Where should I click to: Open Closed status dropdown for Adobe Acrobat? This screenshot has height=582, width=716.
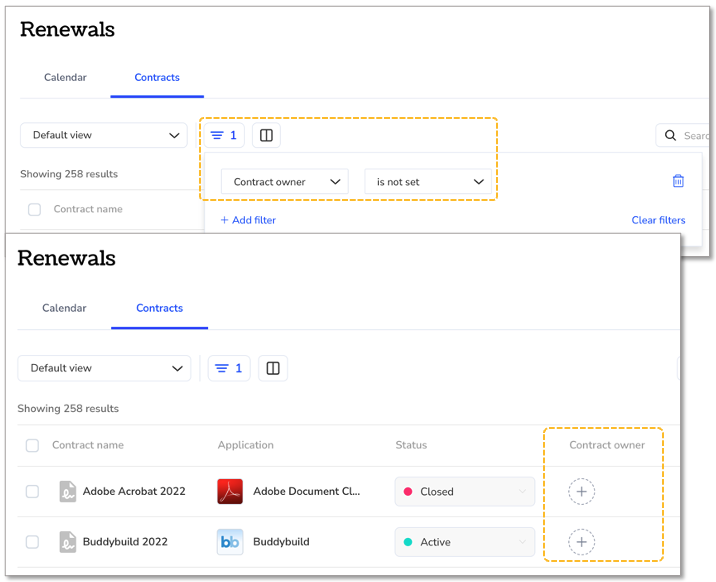pyautogui.click(x=465, y=492)
